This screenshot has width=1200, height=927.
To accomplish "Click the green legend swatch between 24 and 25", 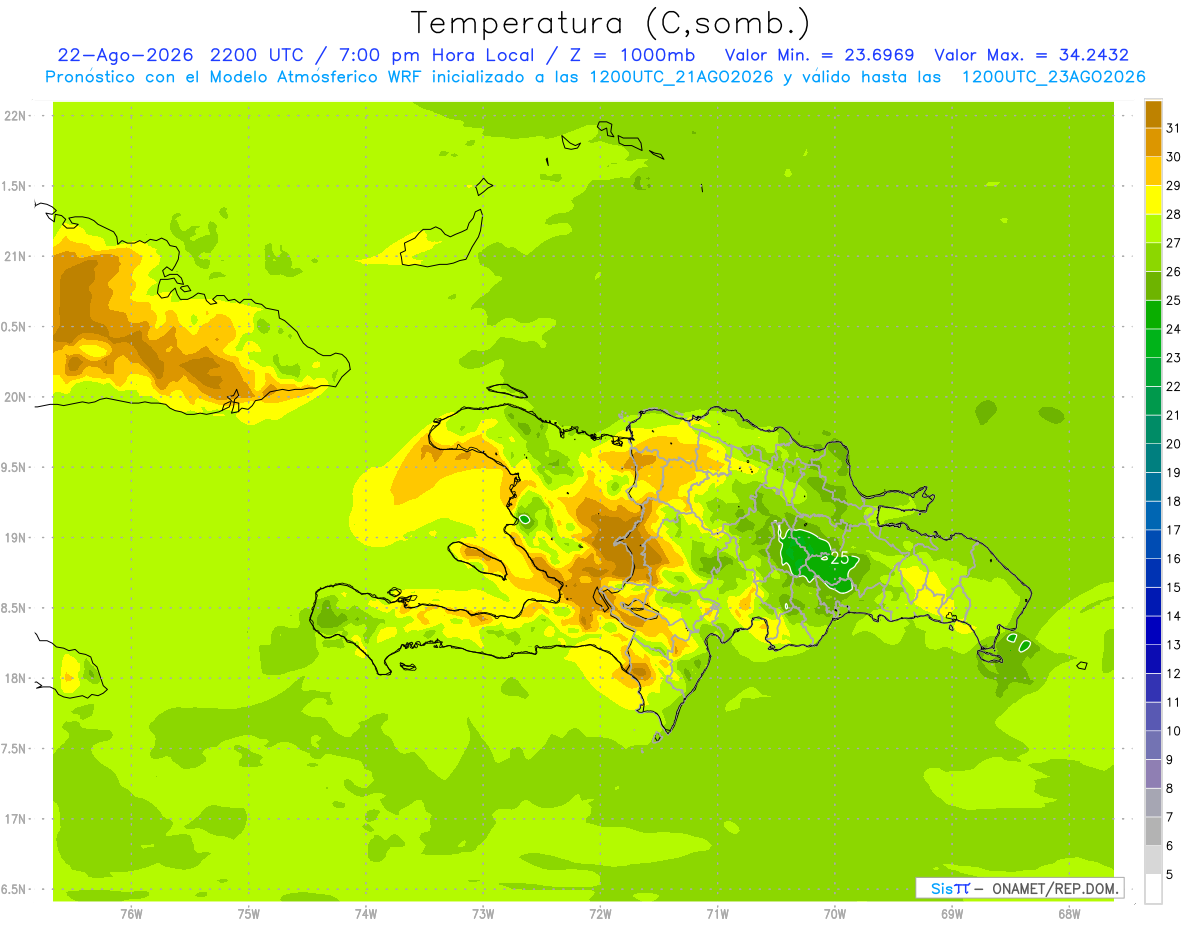I will (1153, 315).
